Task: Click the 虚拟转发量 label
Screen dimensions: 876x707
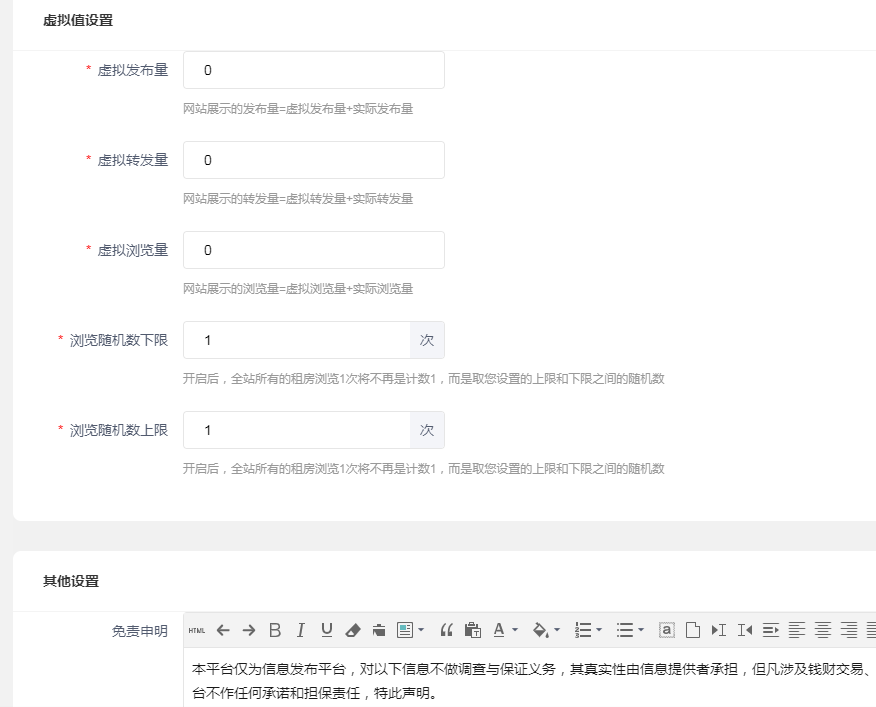Action: (x=132, y=160)
